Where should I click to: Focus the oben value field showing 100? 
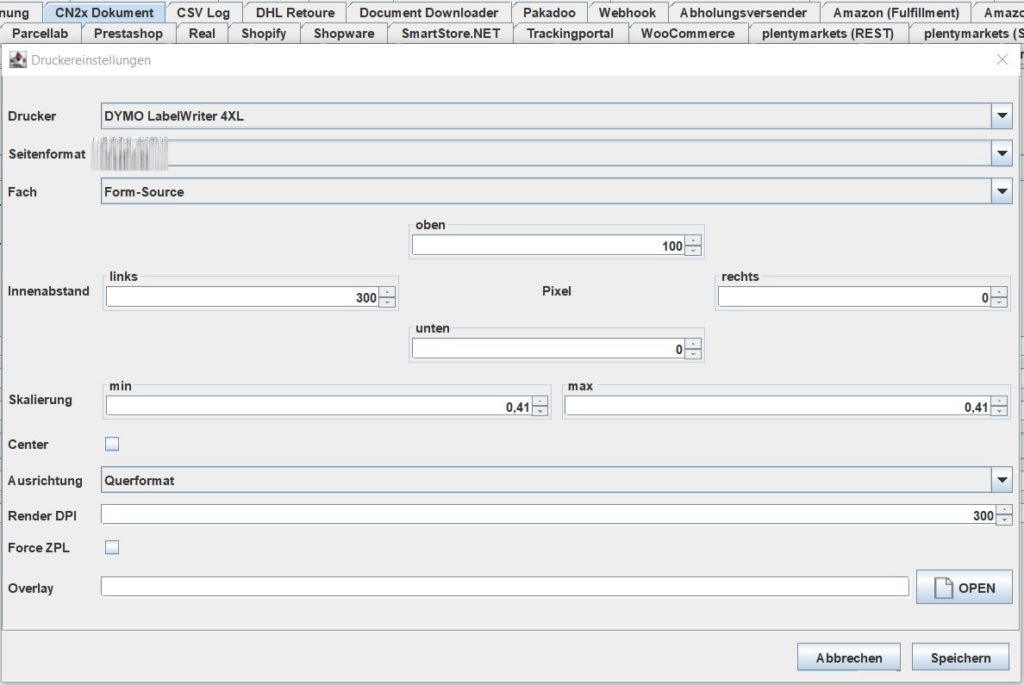pyautogui.click(x=549, y=246)
